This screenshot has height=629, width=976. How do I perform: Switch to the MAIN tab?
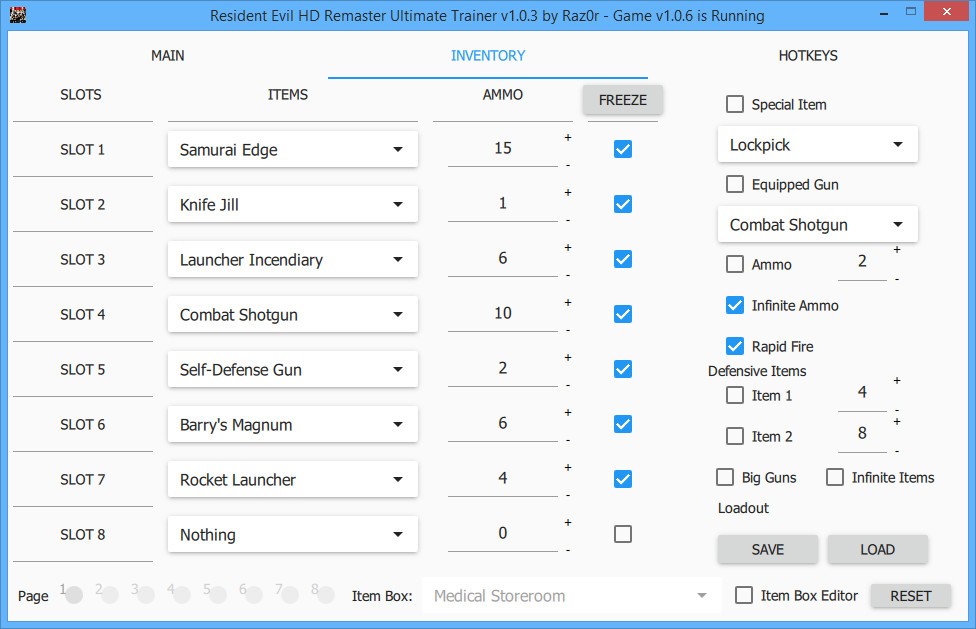[x=167, y=56]
